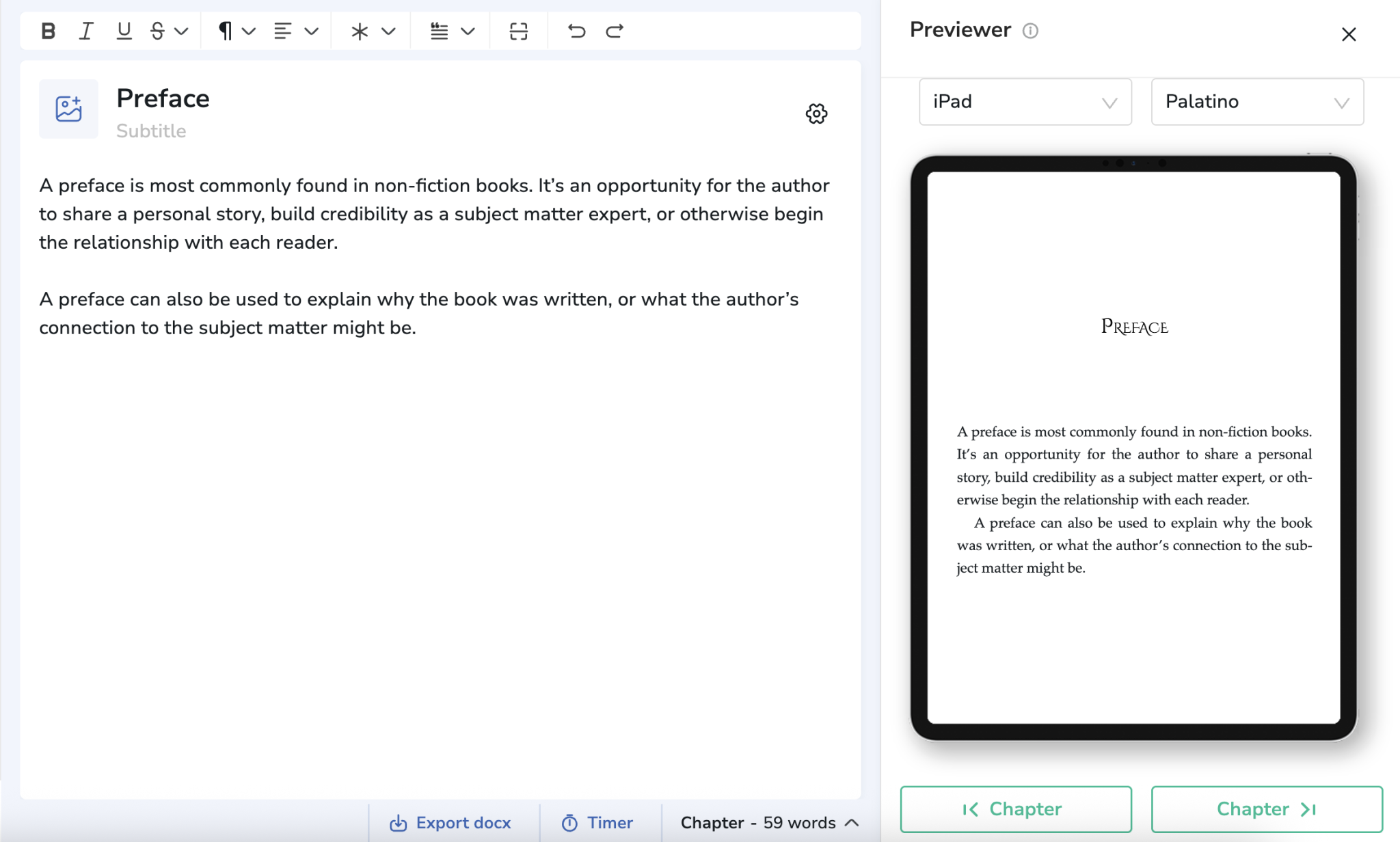The width and height of the screenshot is (1400, 842).
Task: Click into the second preface paragraph
Action: (x=419, y=314)
